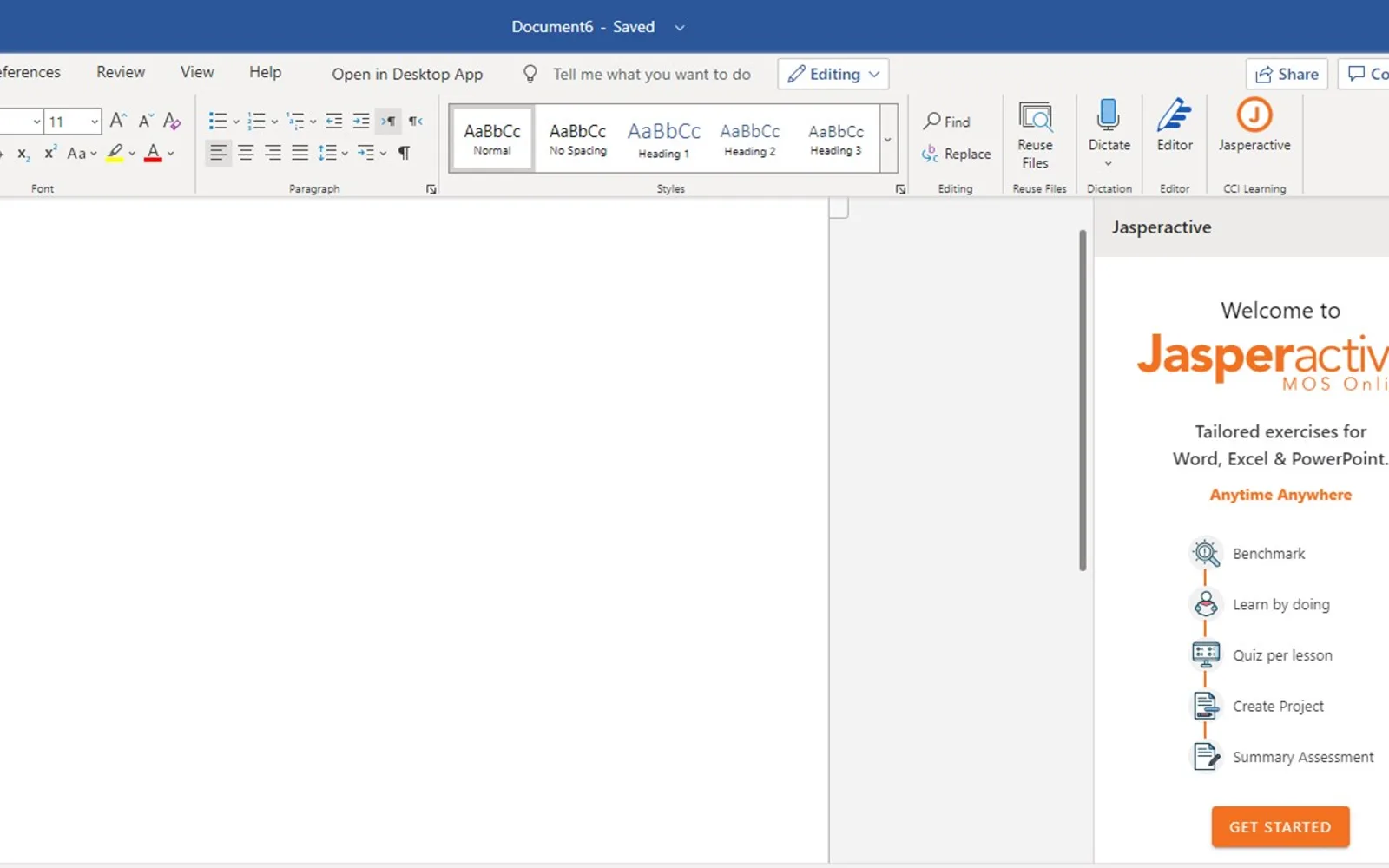Screen dimensions: 1389x868
Task: Open the Help tab
Action: point(266,72)
